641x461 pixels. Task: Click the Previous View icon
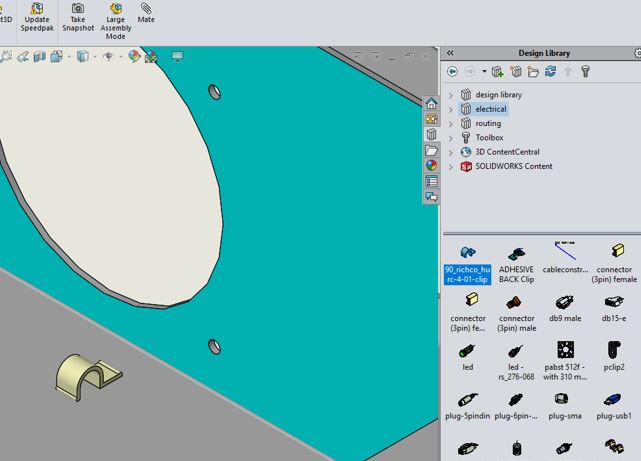coord(22,56)
